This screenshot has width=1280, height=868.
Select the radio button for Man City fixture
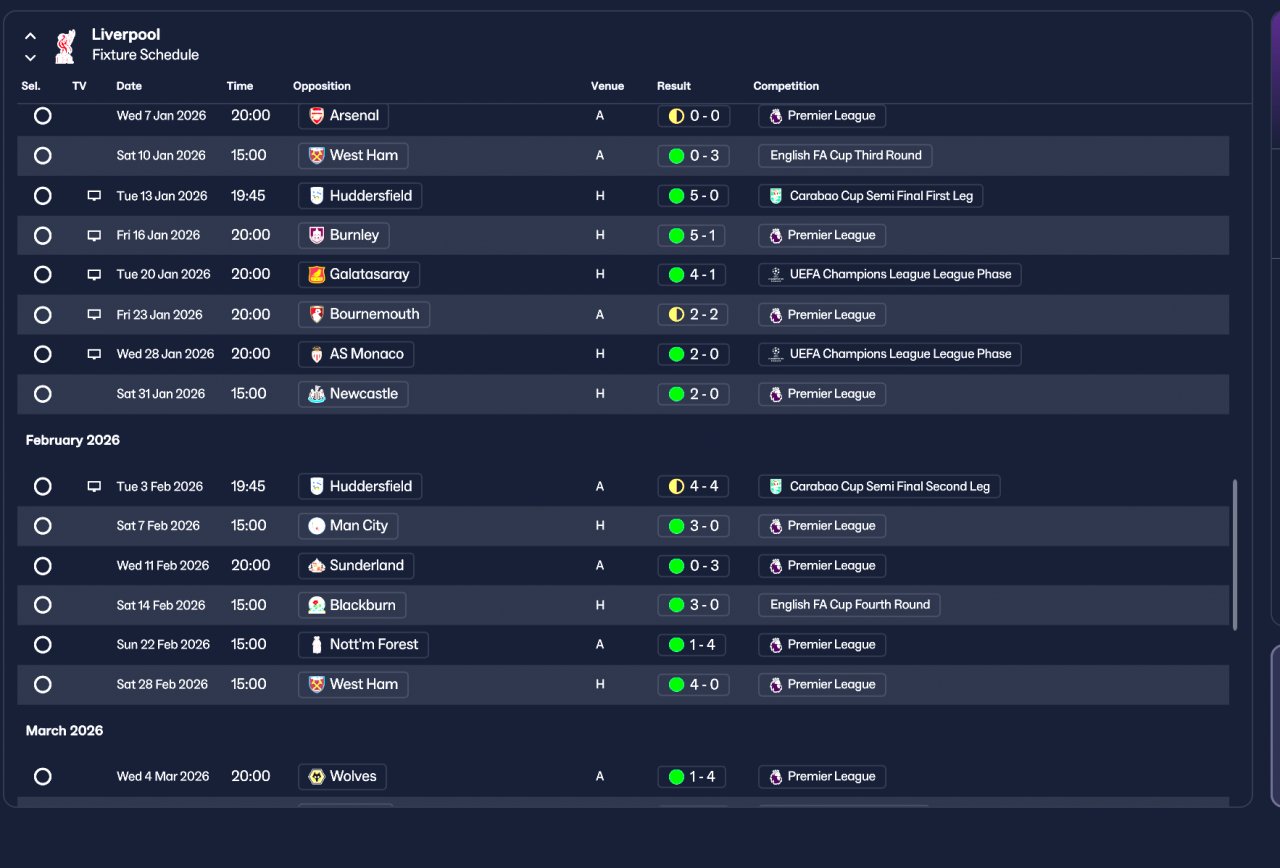click(x=42, y=526)
